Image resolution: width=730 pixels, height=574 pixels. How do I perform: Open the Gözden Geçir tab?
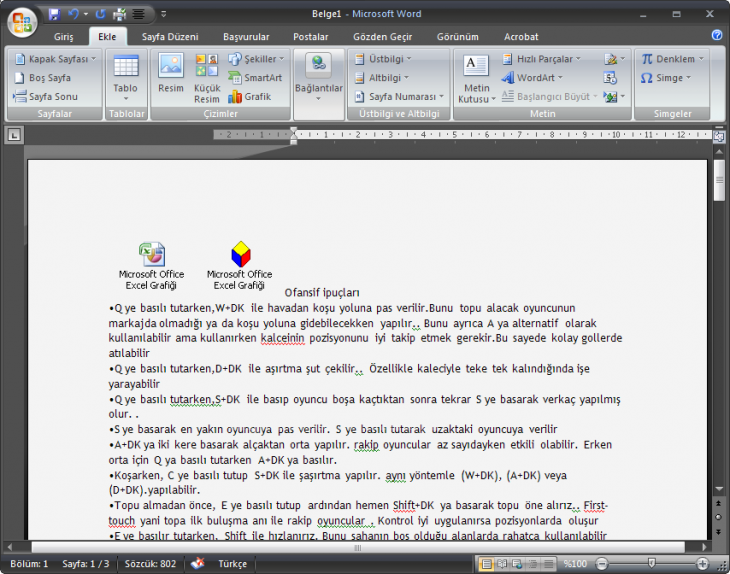382,36
